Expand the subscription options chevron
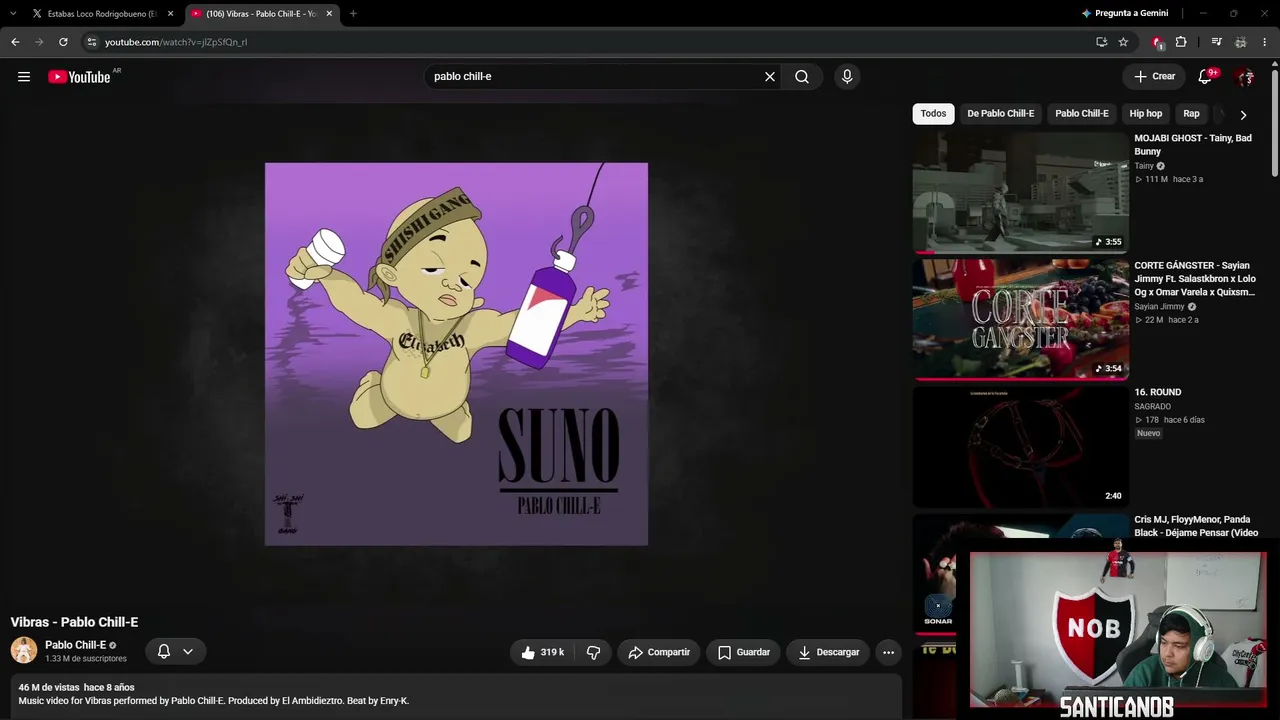Screen dimensions: 1280x720 [188, 652]
